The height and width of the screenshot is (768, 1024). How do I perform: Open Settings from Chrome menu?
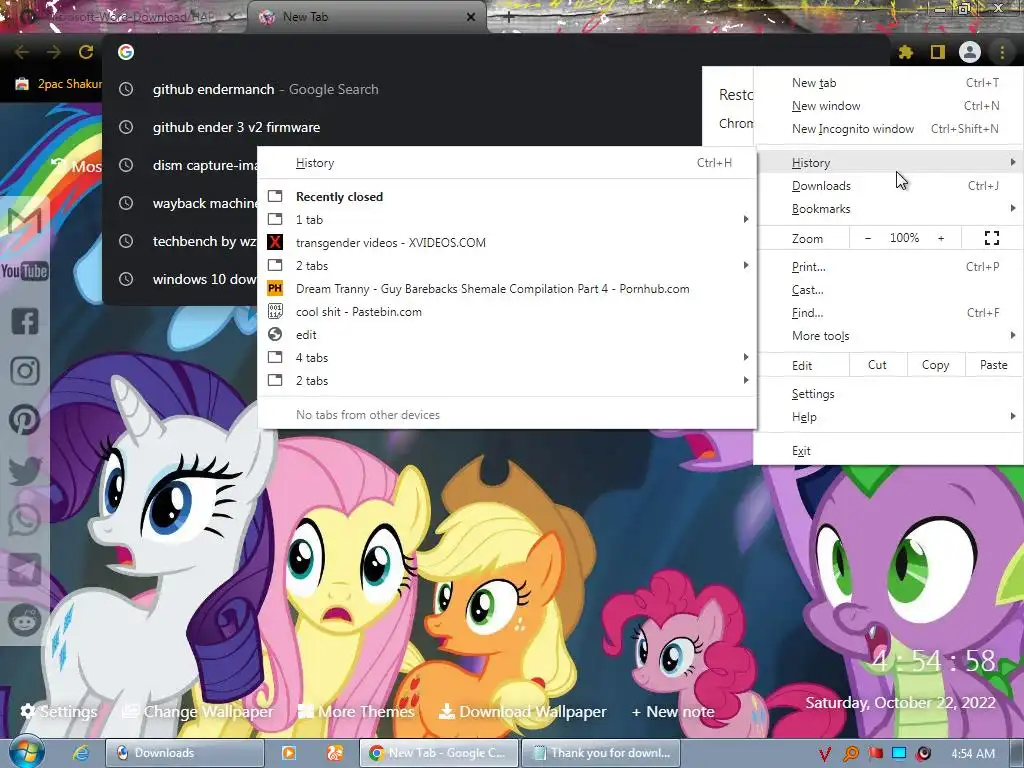(888, 394)
